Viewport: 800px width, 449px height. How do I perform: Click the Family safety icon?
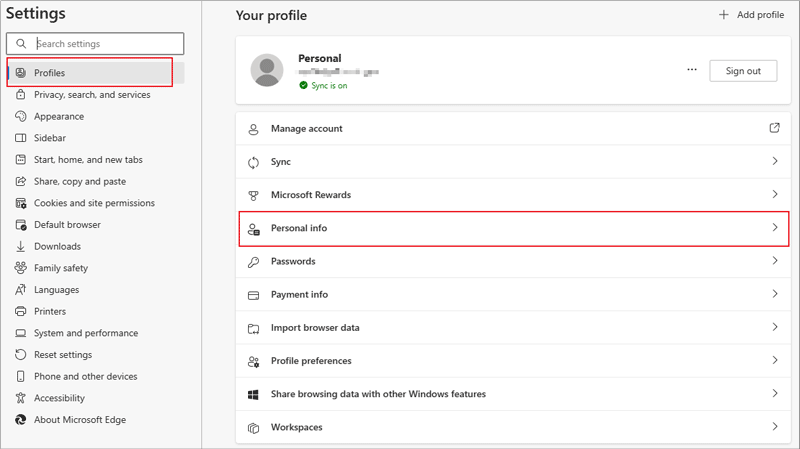(x=20, y=268)
